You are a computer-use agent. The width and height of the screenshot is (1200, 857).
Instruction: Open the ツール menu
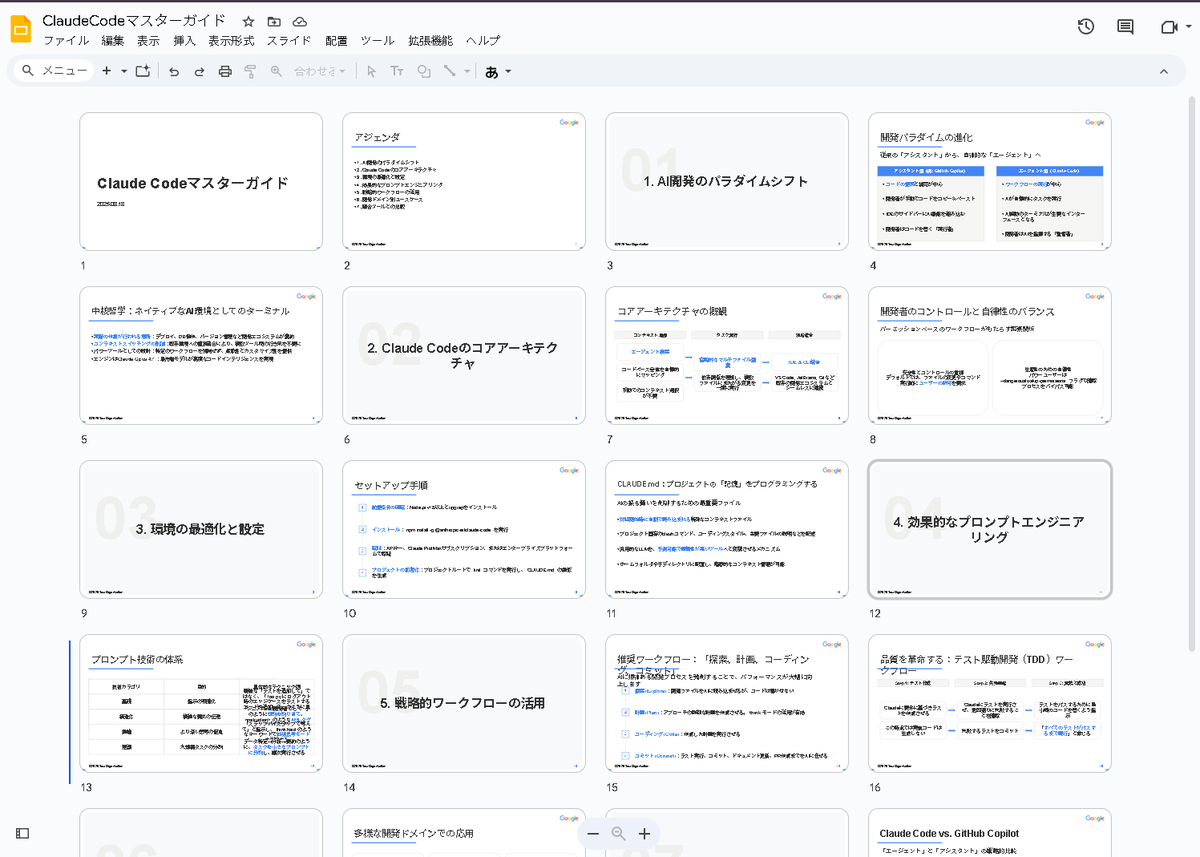coord(377,41)
